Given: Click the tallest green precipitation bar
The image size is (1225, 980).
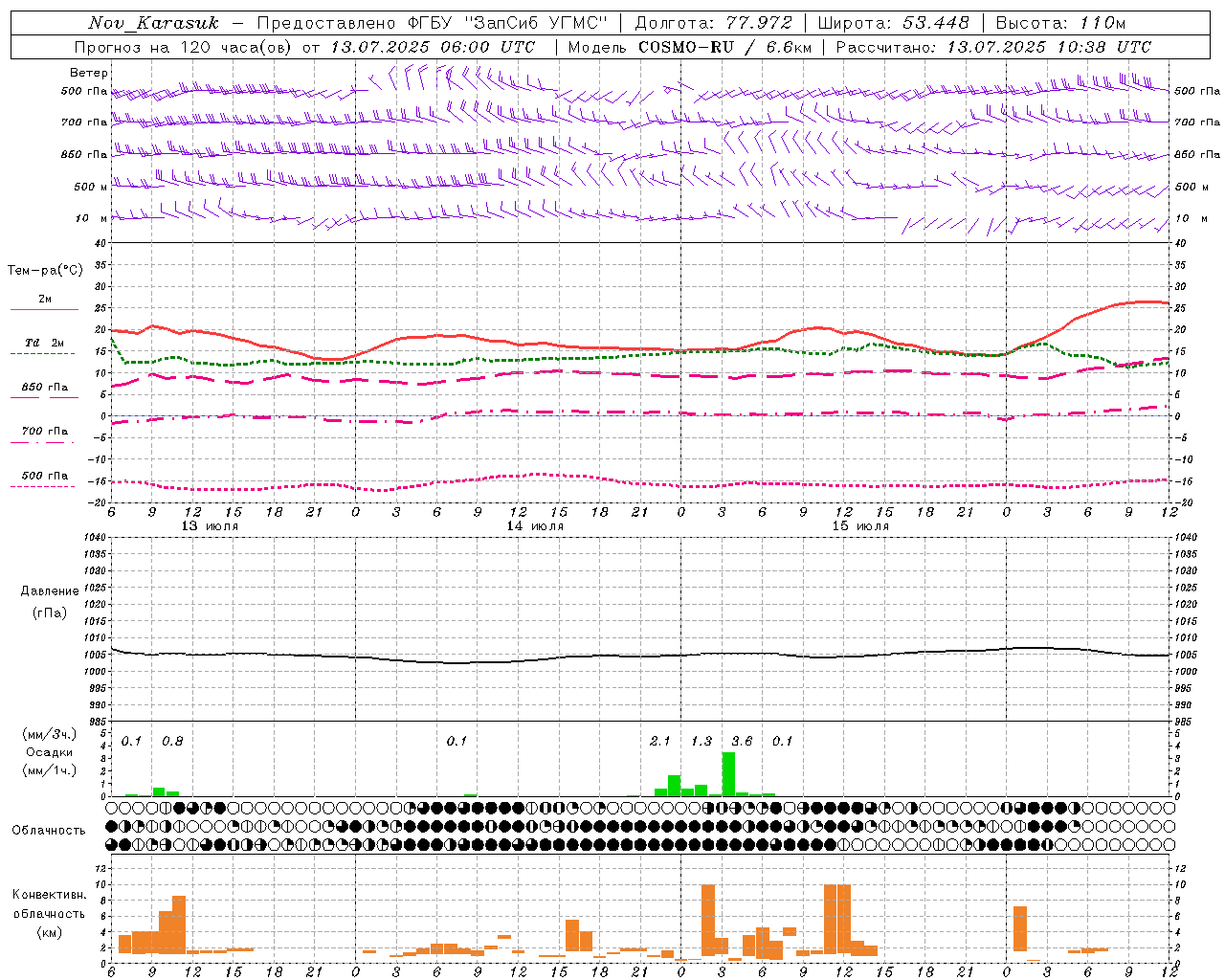Looking at the screenshot, I should 728,774.
